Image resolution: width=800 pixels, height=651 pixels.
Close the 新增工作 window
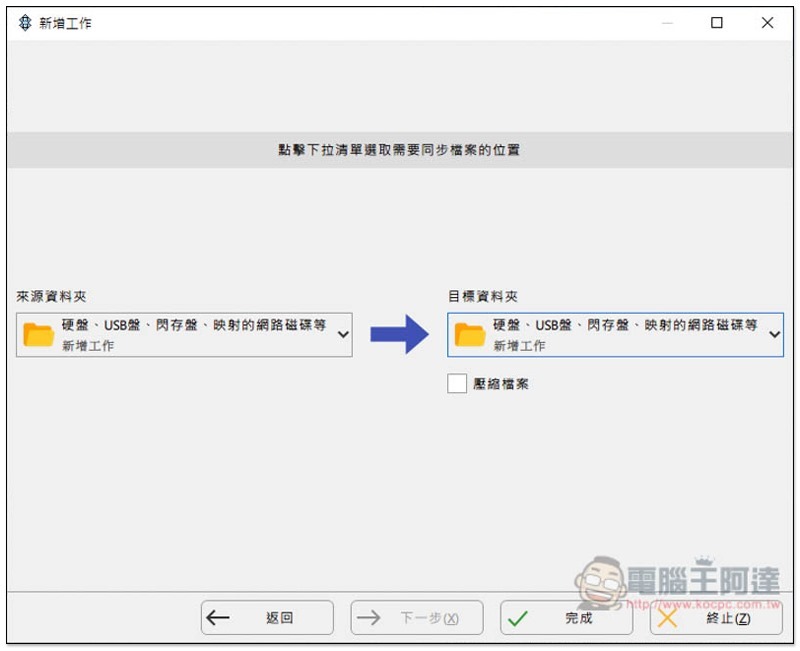pos(767,22)
